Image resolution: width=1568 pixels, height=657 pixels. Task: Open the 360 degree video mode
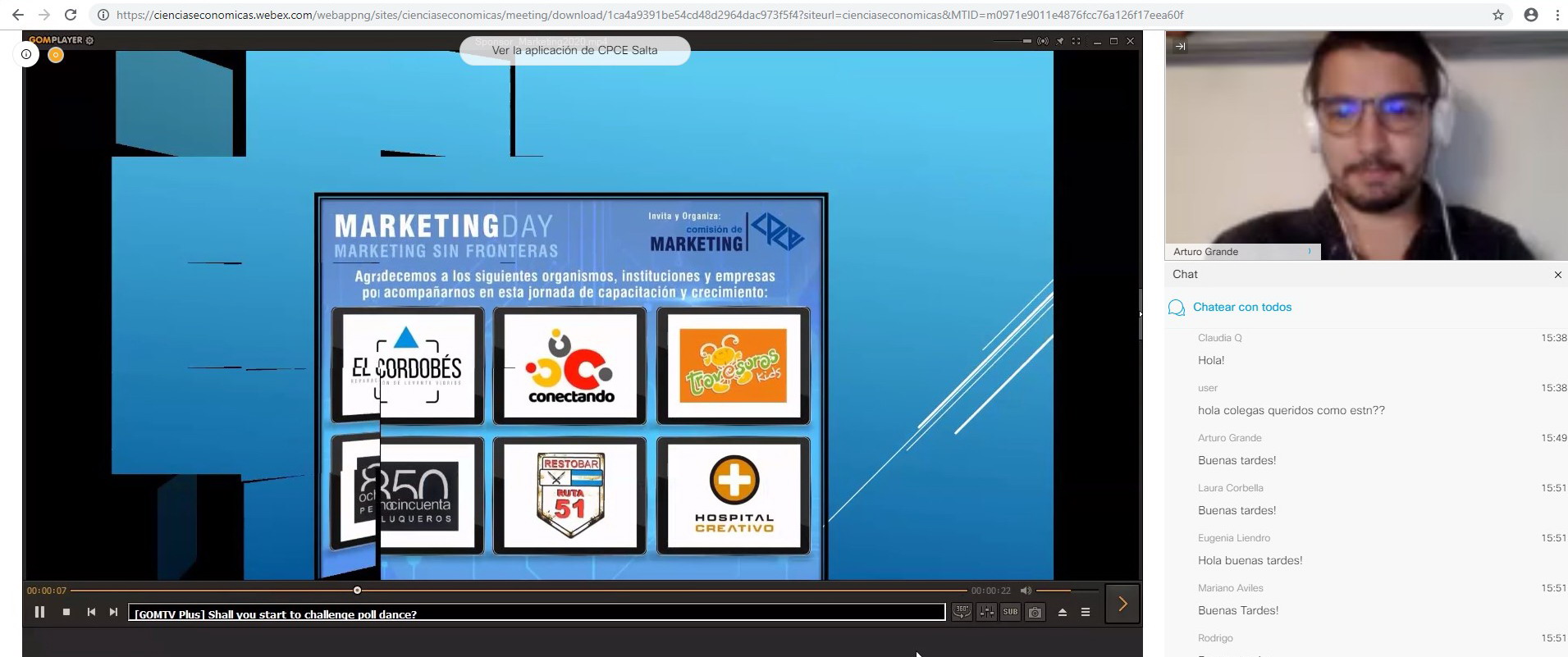(962, 612)
